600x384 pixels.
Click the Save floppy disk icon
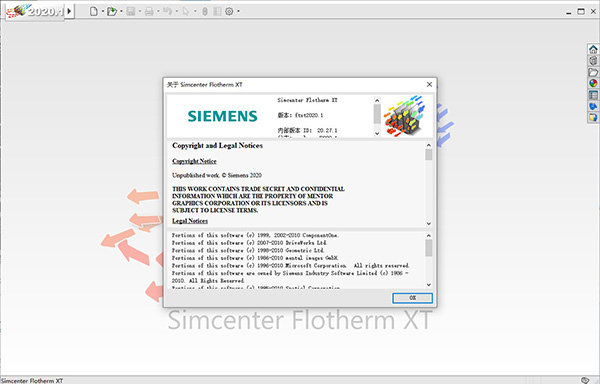coord(131,11)
